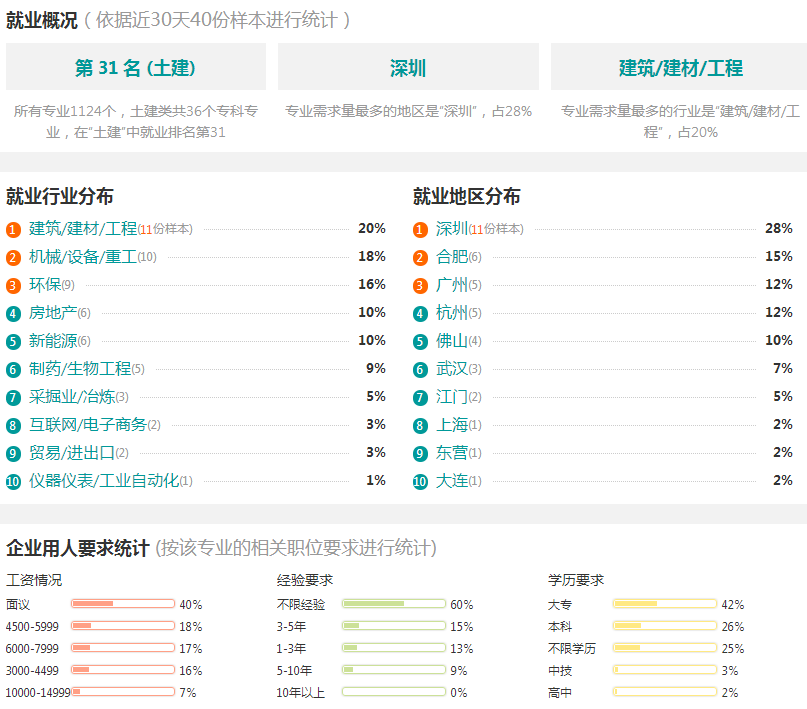
Task: Click the 深圳 top region card
Action: pyautogui.click(x=408, y=67)
